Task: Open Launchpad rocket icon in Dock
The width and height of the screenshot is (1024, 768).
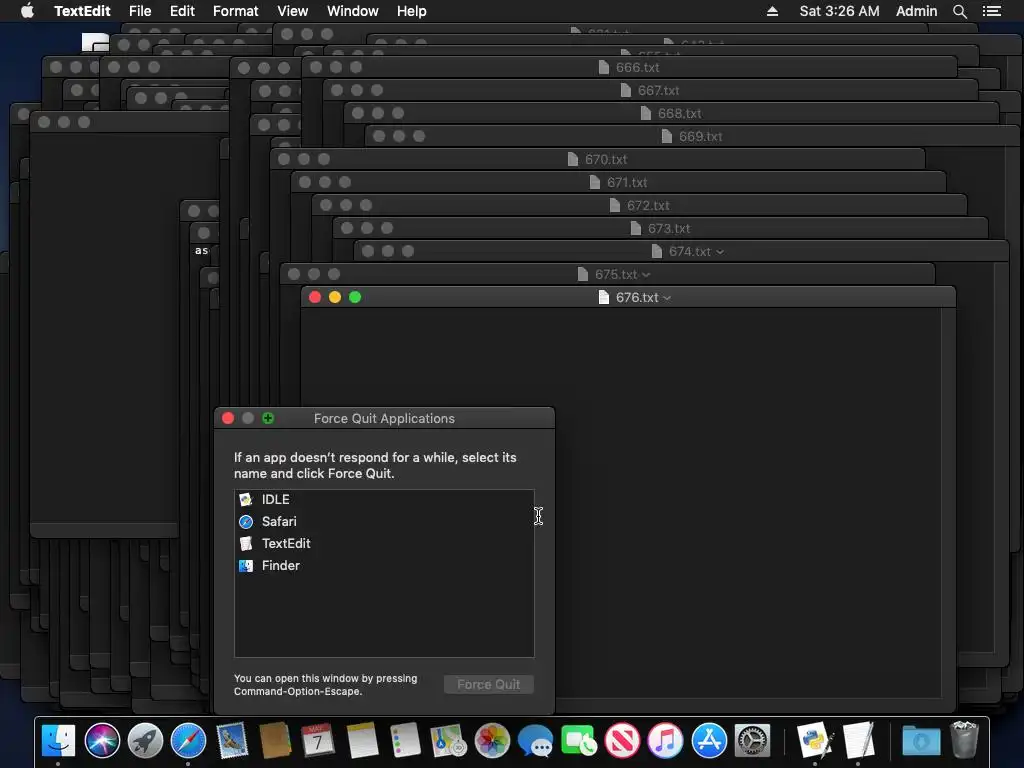Action: pos(145,741)
